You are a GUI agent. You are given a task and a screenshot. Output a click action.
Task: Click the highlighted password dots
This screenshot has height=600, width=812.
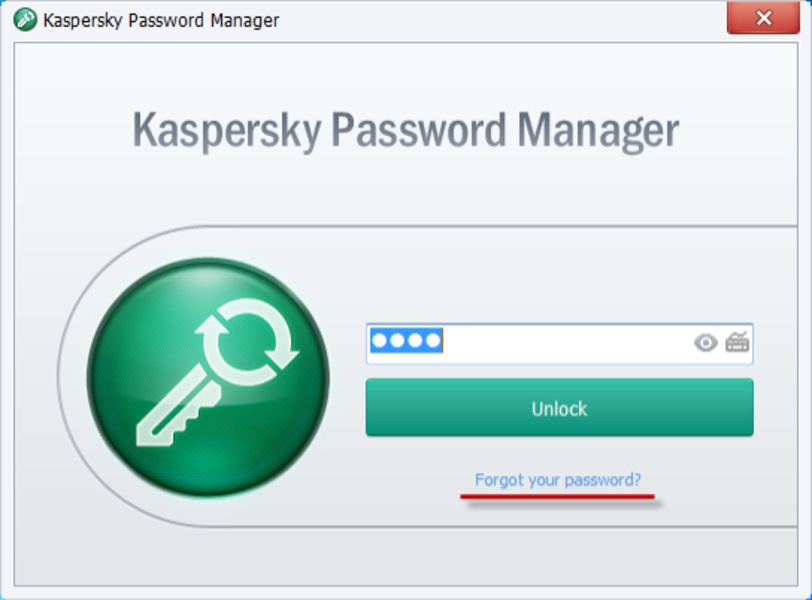tap(406, 342)
